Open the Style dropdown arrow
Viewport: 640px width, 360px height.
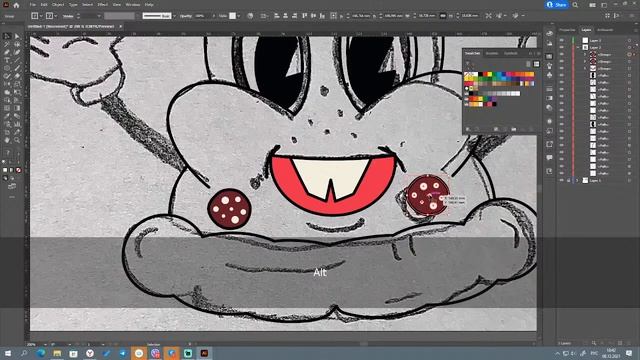[239, 16]
